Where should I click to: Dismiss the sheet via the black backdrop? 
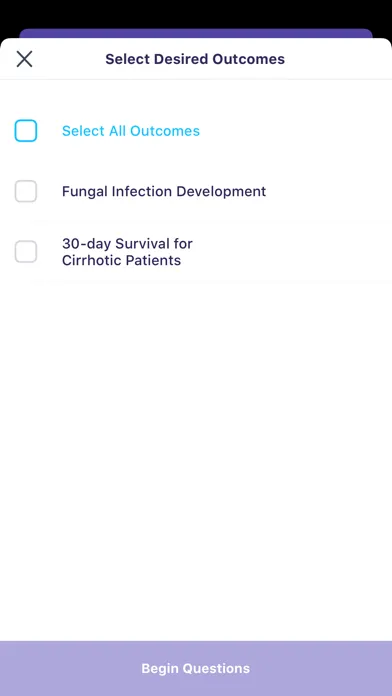pyautogui.click(x=196, y=13)
